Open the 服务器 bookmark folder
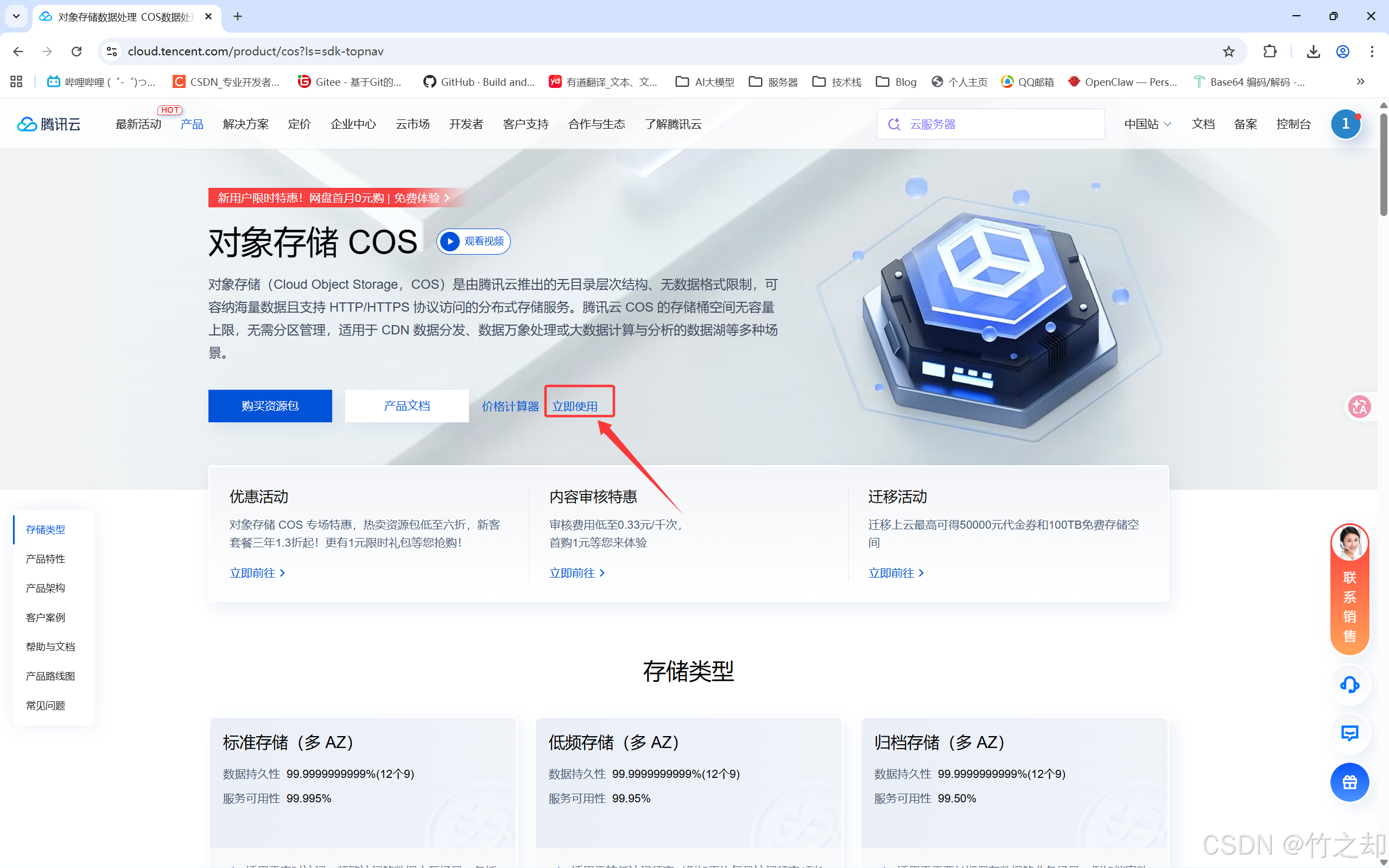1389x868 pixels. pyautogui.click(x=773, y=82)
